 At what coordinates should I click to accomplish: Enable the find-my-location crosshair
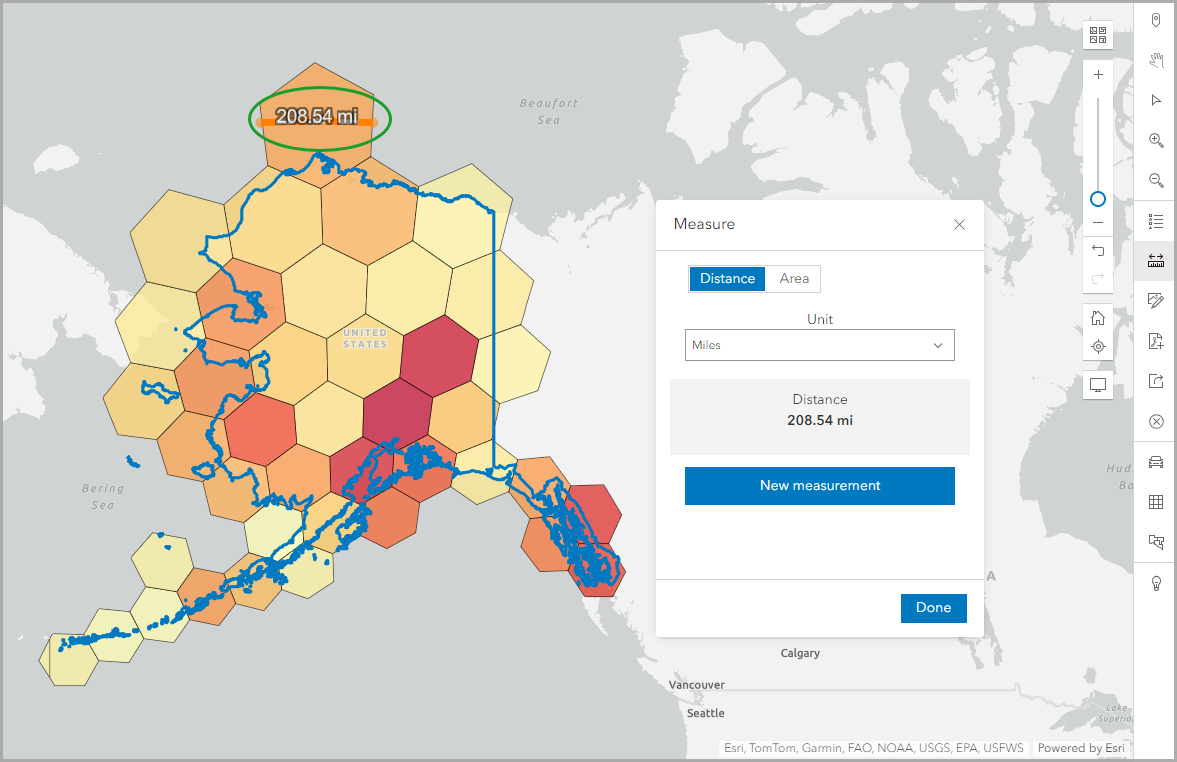(x=1097, y=346)
